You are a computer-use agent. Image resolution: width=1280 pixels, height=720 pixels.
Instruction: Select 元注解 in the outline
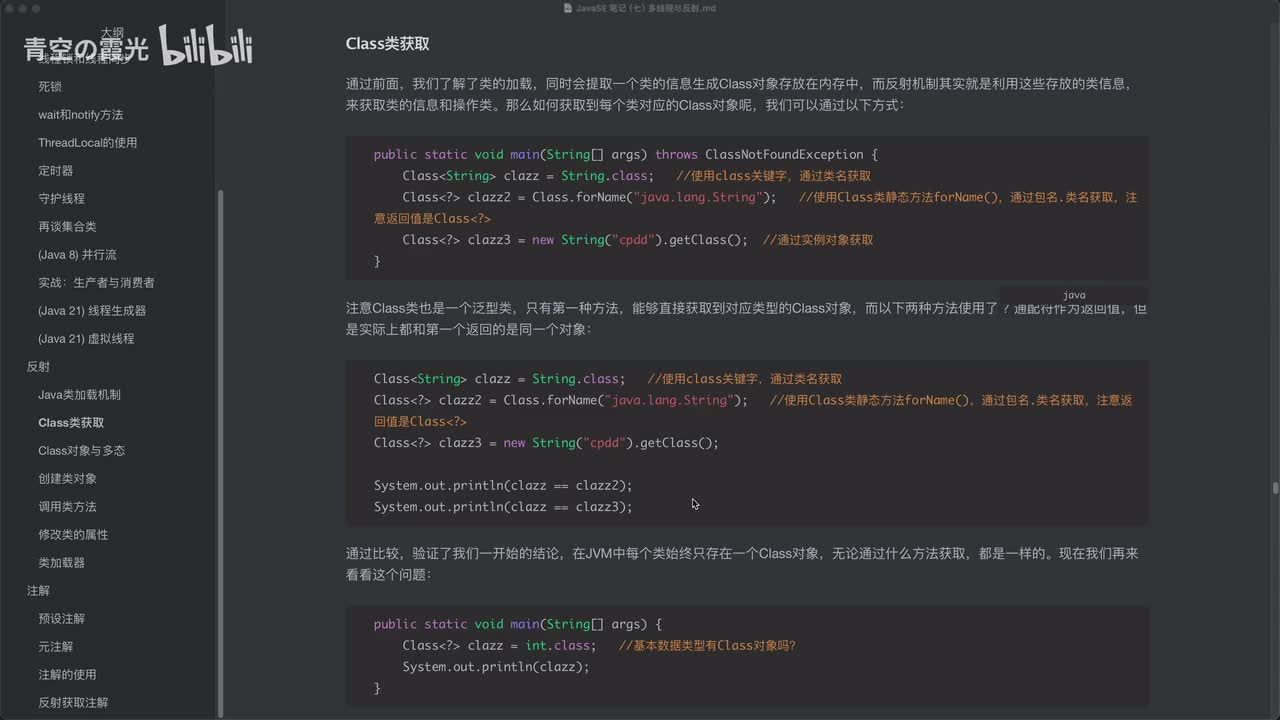click(56, 647)
